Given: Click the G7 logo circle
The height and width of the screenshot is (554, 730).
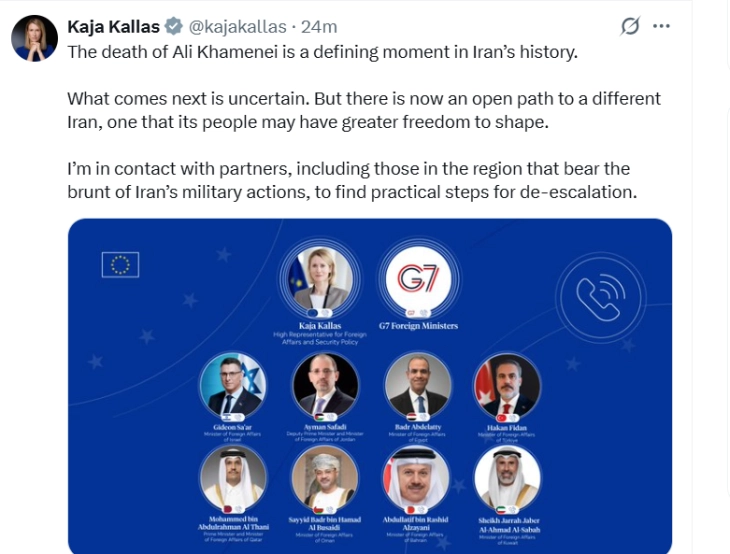Looking at the screenshot, I should point(418,280).
